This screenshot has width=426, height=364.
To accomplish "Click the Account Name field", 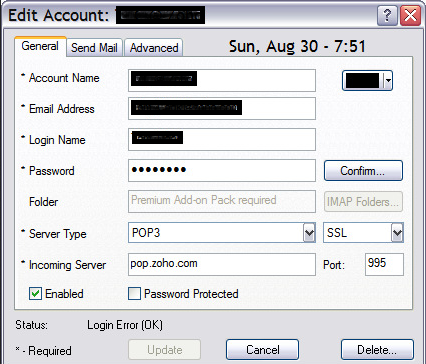I will pos(222,80).
